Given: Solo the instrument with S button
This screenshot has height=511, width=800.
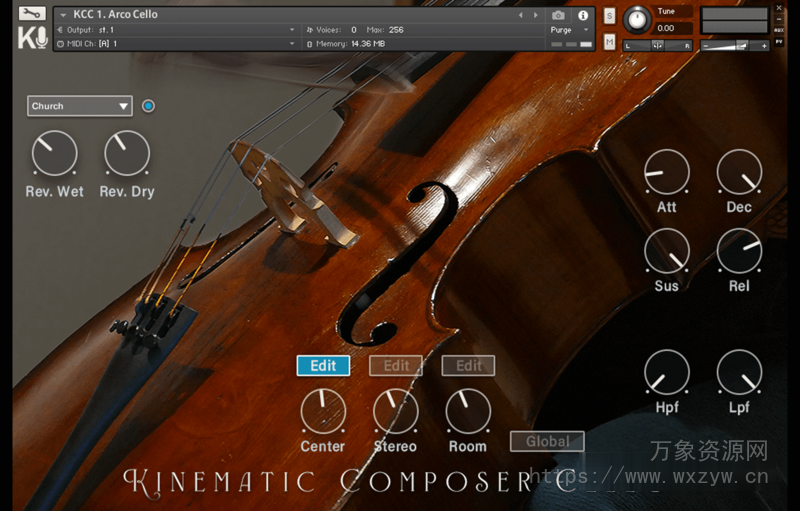Looking at the screenshot, I should click(609, 16).
